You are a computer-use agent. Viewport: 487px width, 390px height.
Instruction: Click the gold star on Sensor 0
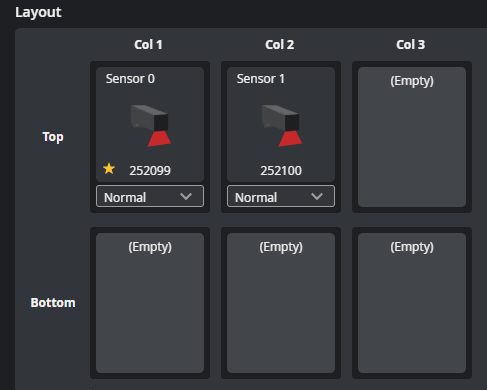109,169
